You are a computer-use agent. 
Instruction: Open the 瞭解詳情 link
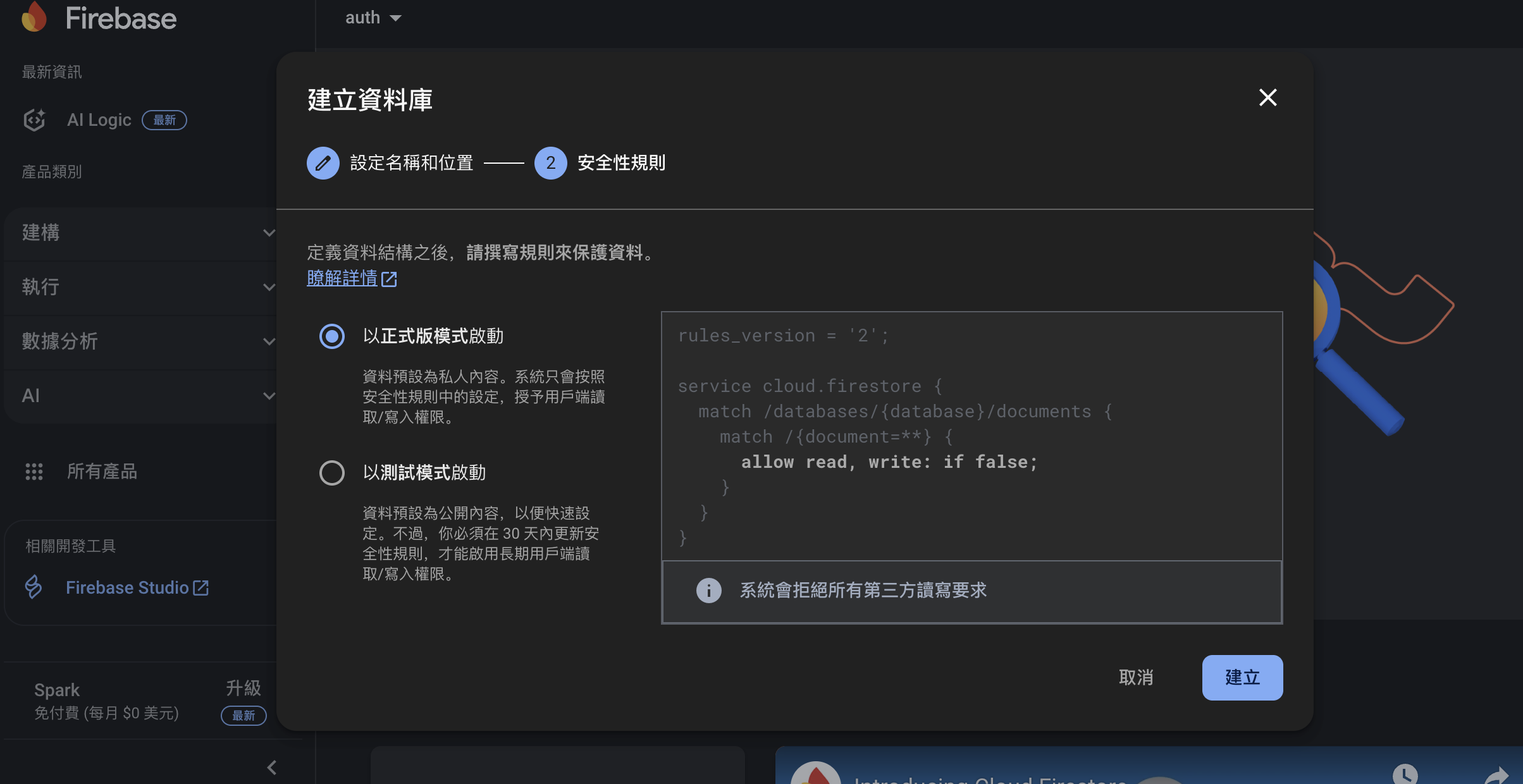click(342, 278)
